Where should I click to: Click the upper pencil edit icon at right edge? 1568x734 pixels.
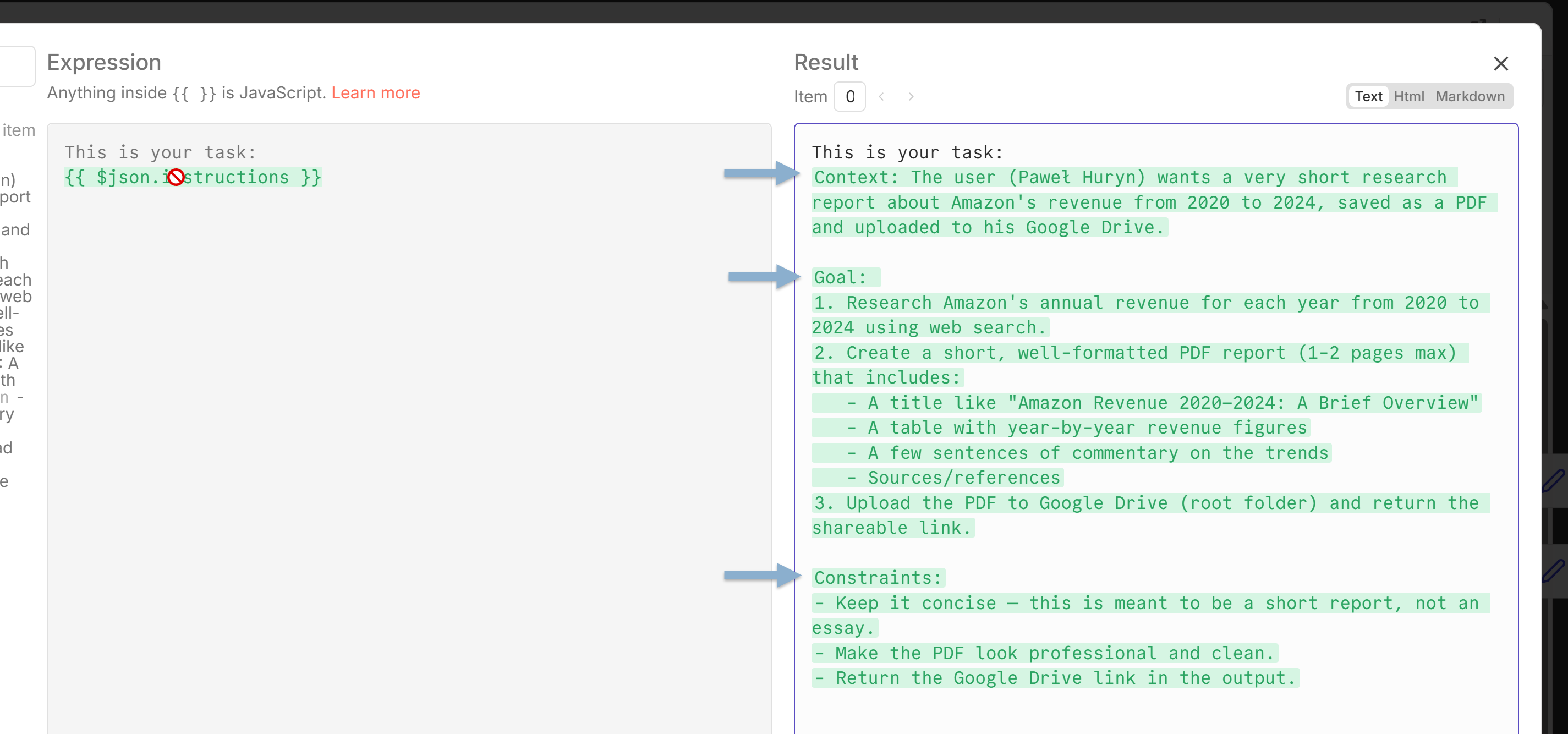[1553, 480]
